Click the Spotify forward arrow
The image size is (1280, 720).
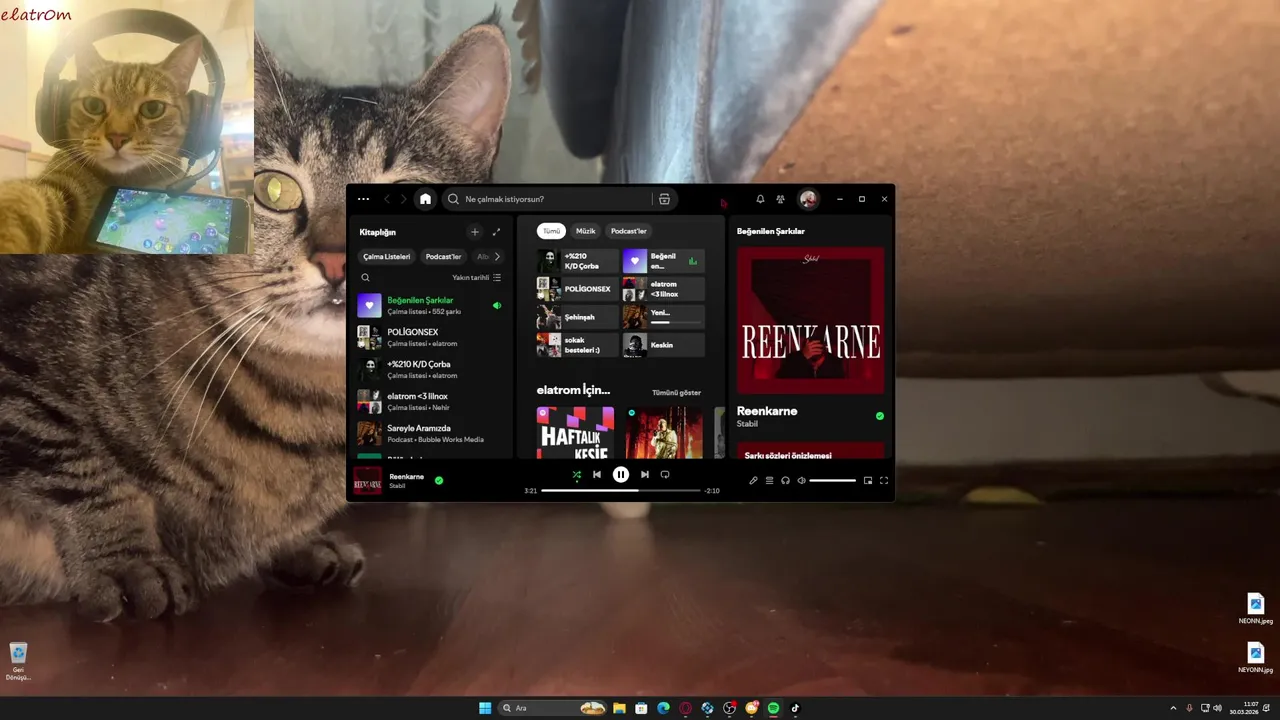click(403, 199)
